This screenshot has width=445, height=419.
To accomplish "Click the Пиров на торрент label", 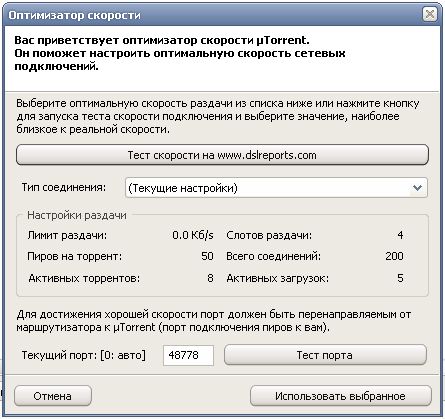I will coord(75,256).
